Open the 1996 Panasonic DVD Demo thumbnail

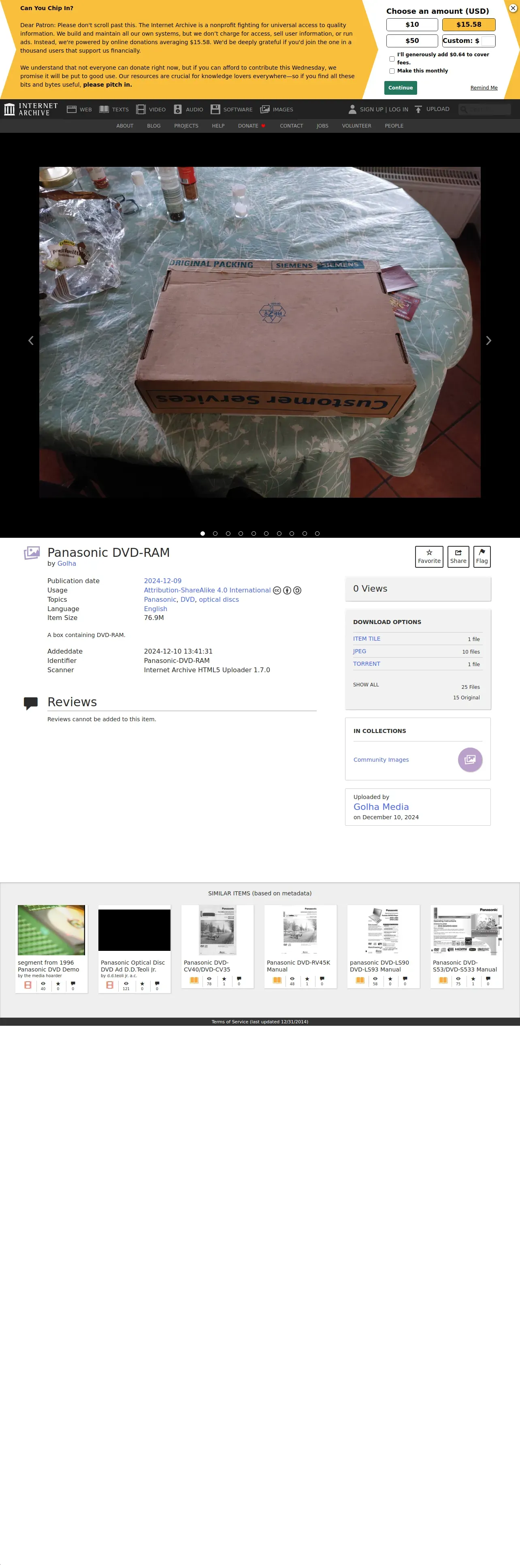51,929
